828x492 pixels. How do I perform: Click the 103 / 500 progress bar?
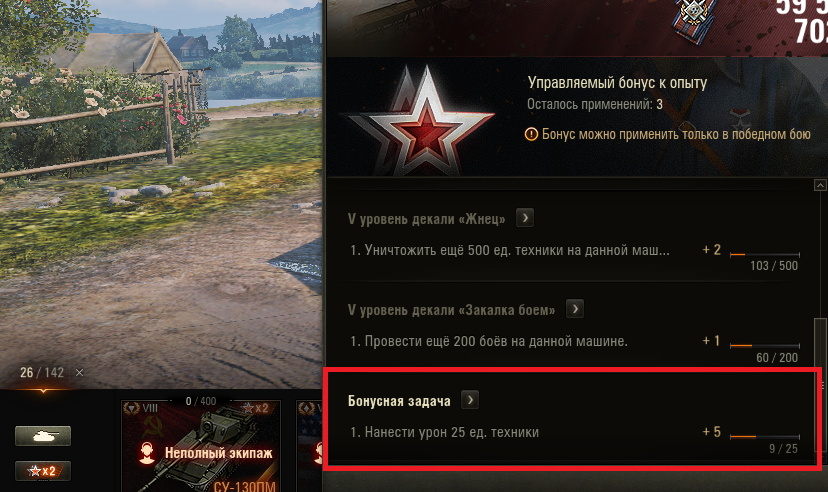765,254
